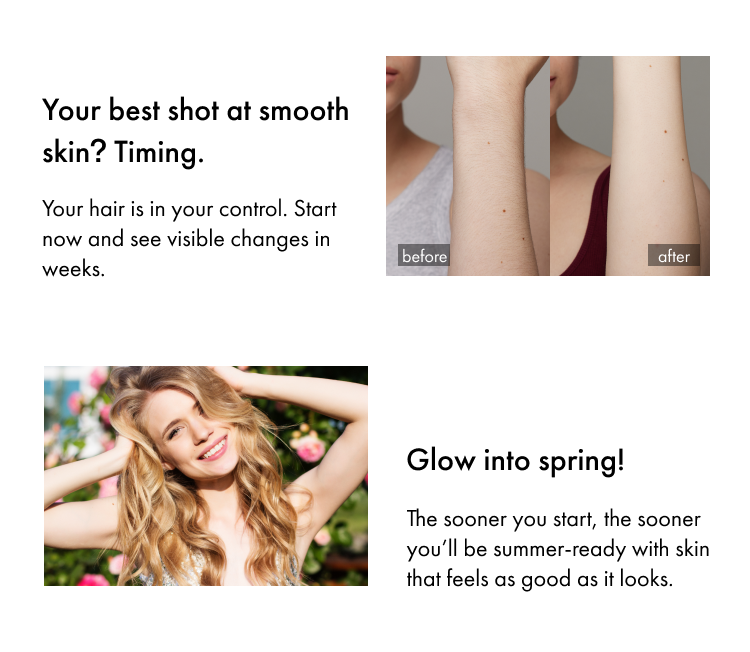Click the 'Your hair is in your control' paragraph
Image resolution: width=750 pixels, height=652 pixels.
pos(189,239)
